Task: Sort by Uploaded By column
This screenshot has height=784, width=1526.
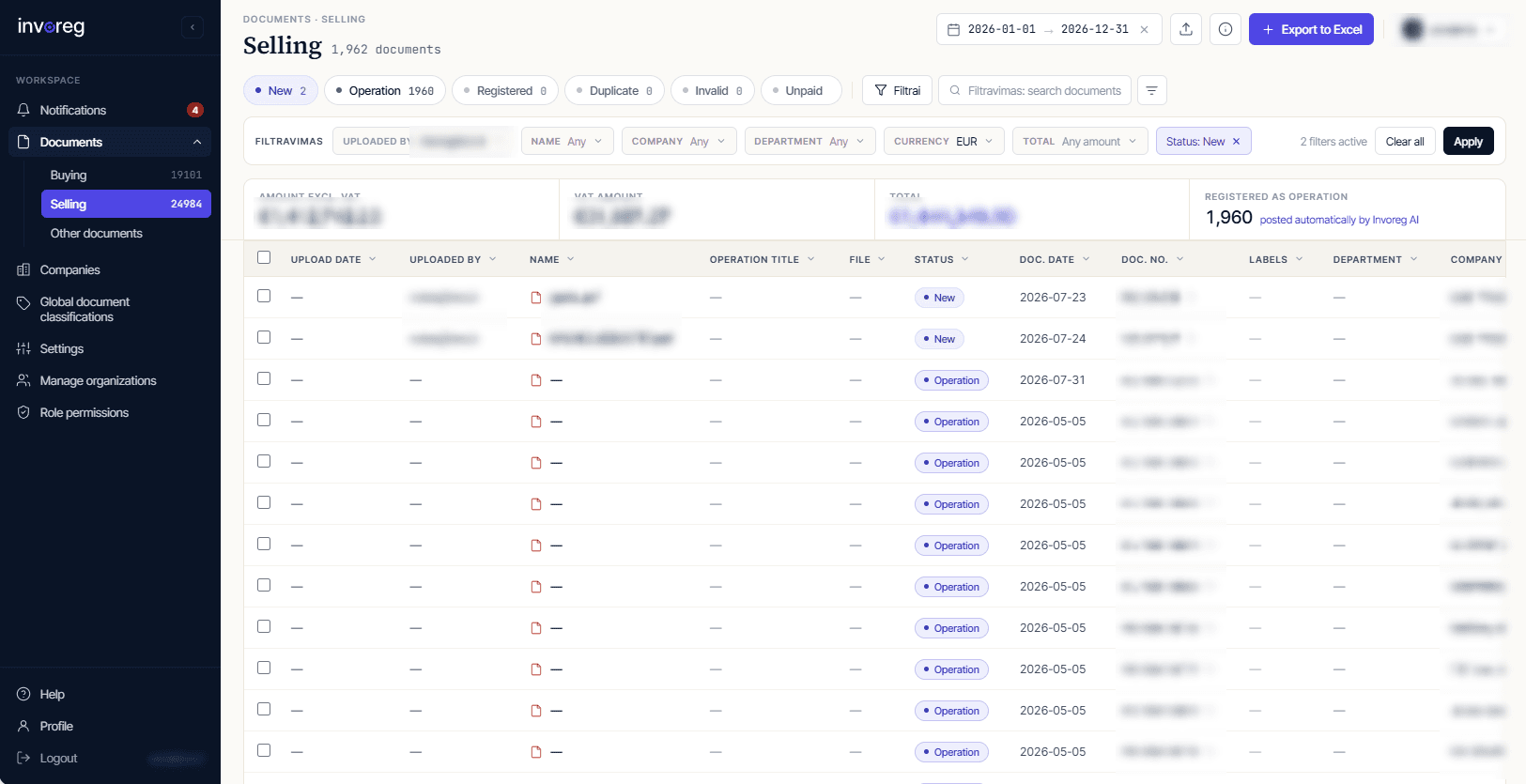Action: tap(453, 259)
